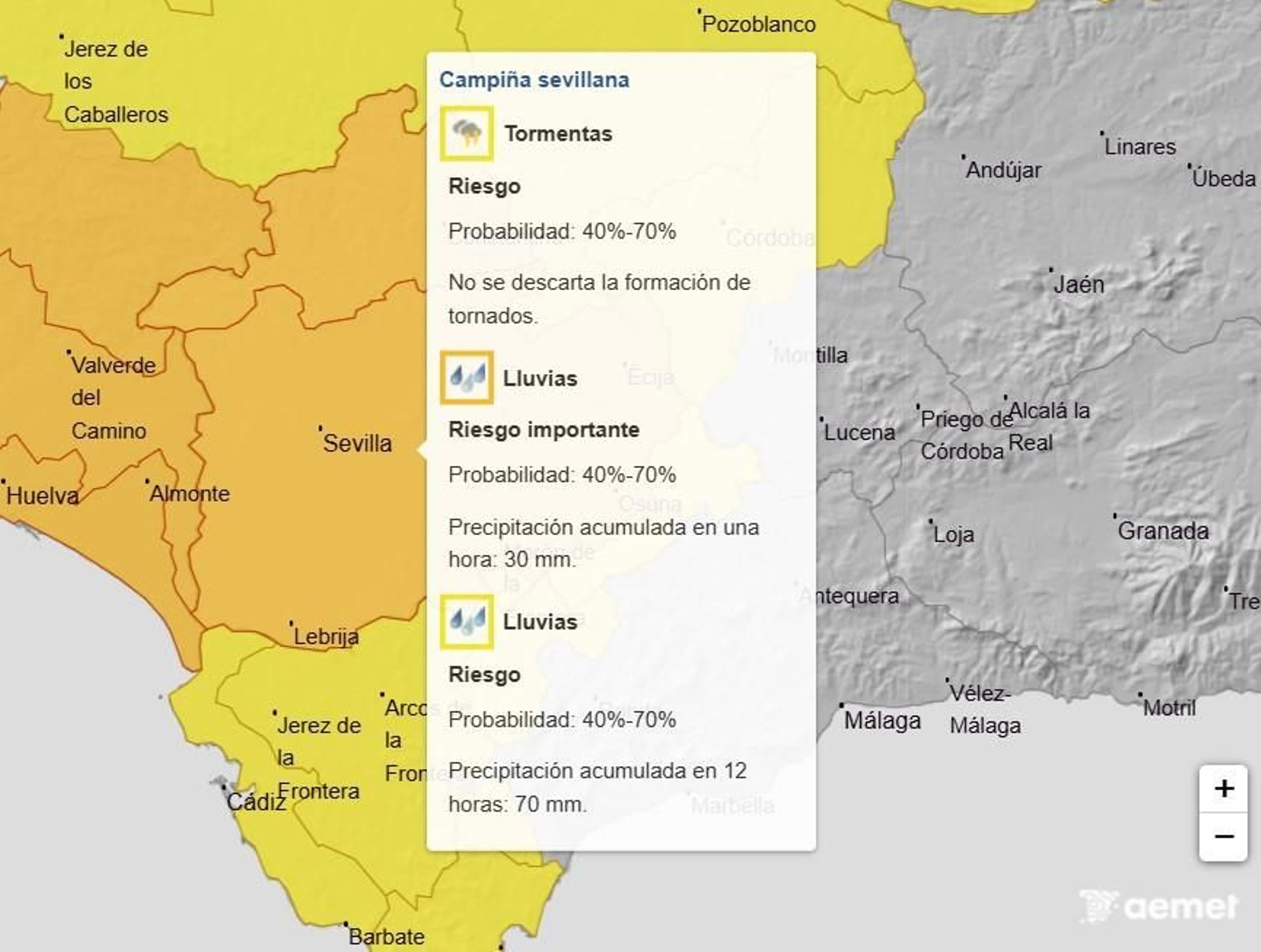Click the Jaén city label
Viewport: 1261px width, 952px height.
tap(1078, 284)
